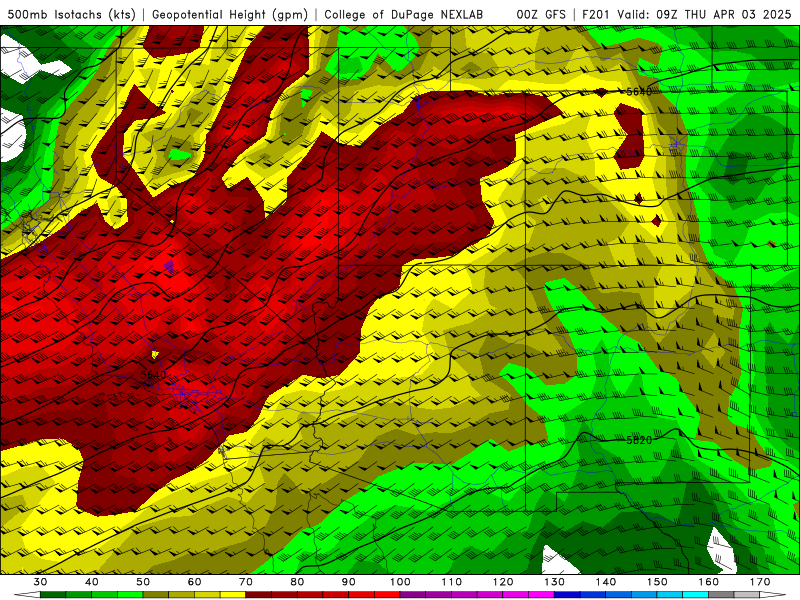Click the "500mb Isotachs (kts)" title text
Screen dimensions: 800x600
coord(71,15)
